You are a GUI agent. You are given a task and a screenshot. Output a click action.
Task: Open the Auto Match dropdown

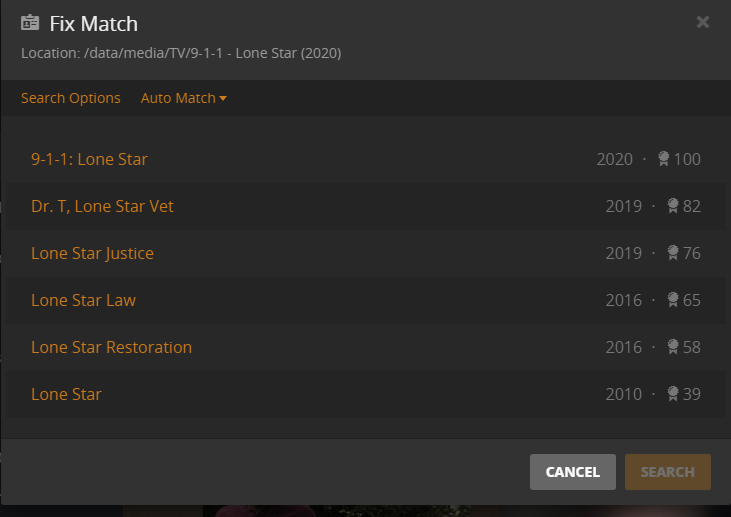[184, 98]
